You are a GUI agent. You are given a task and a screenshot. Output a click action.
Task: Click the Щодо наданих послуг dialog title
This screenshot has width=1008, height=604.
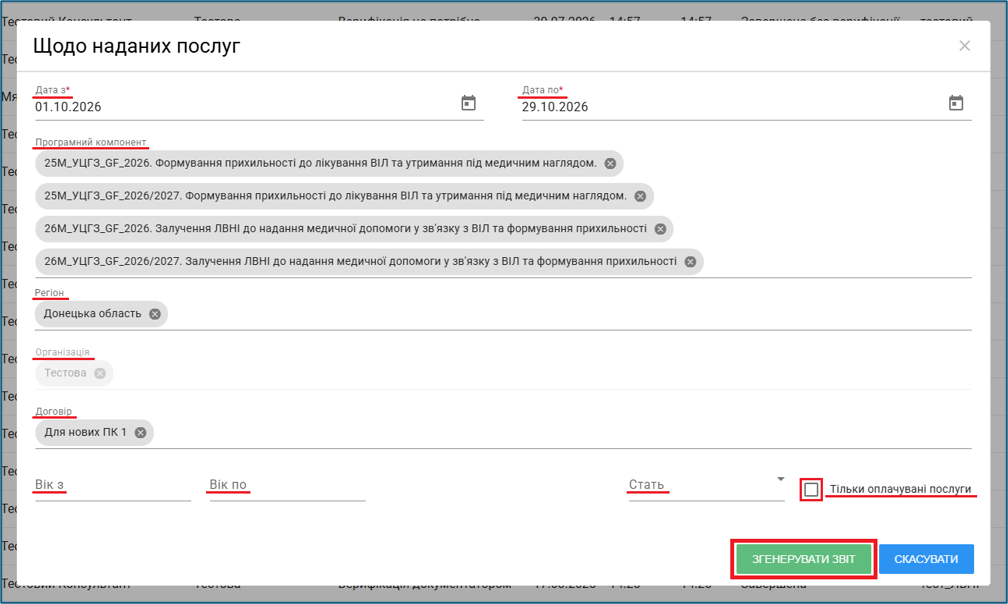pyautogui.click(x=136, y=46)
